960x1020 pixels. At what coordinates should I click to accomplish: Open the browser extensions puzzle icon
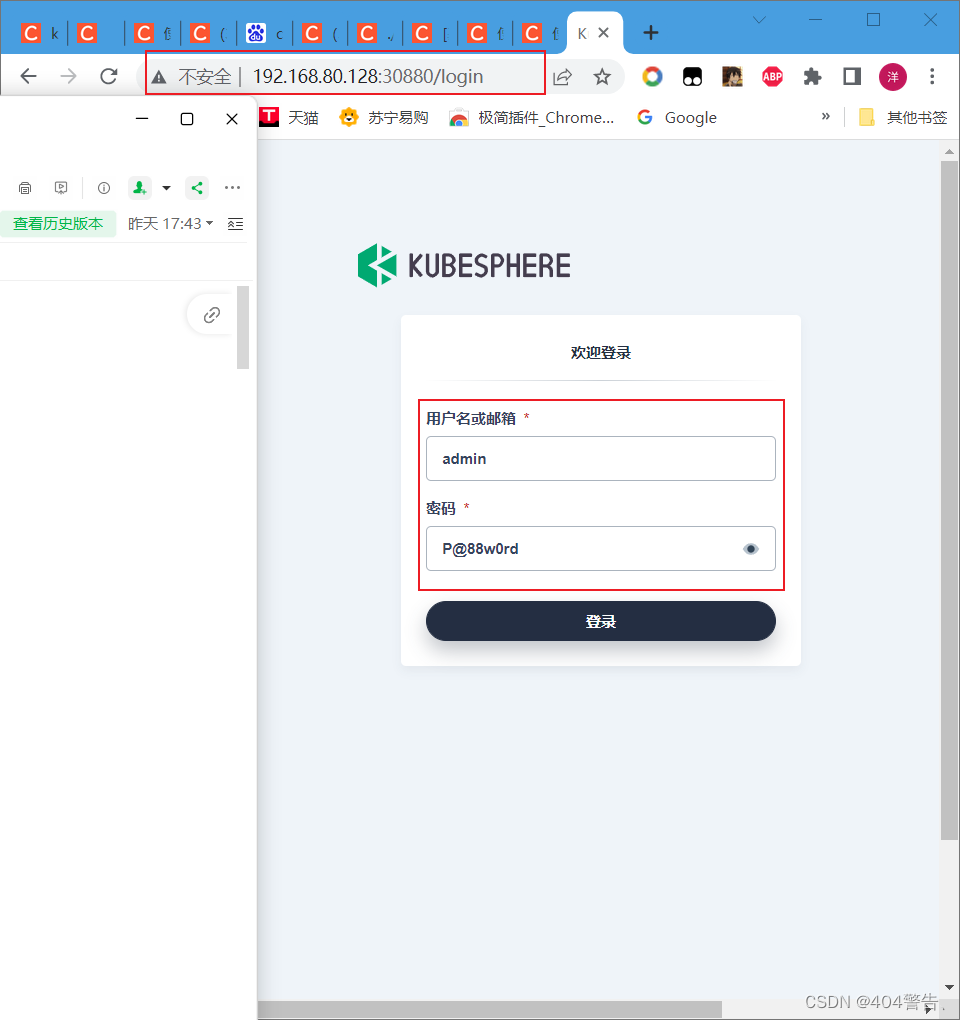(812, 76)
